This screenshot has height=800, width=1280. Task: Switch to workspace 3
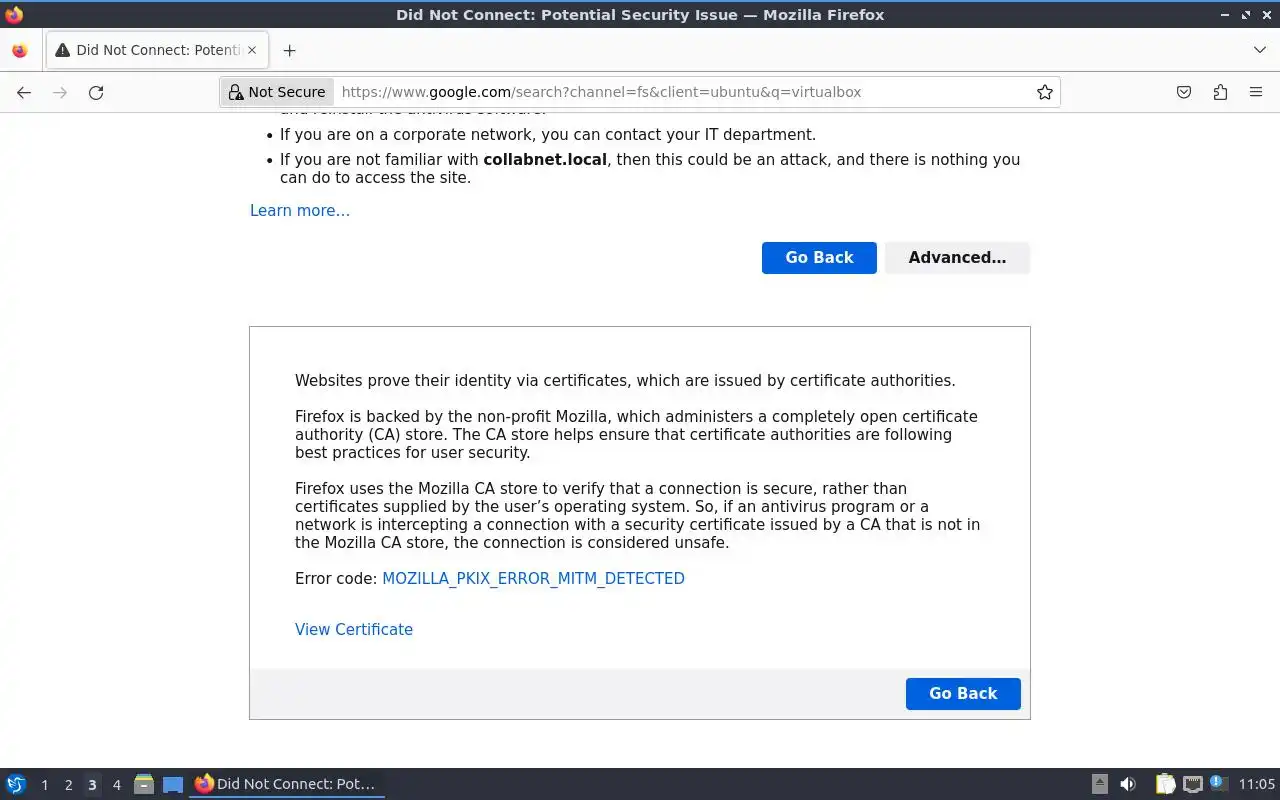[x=92, y=784]
